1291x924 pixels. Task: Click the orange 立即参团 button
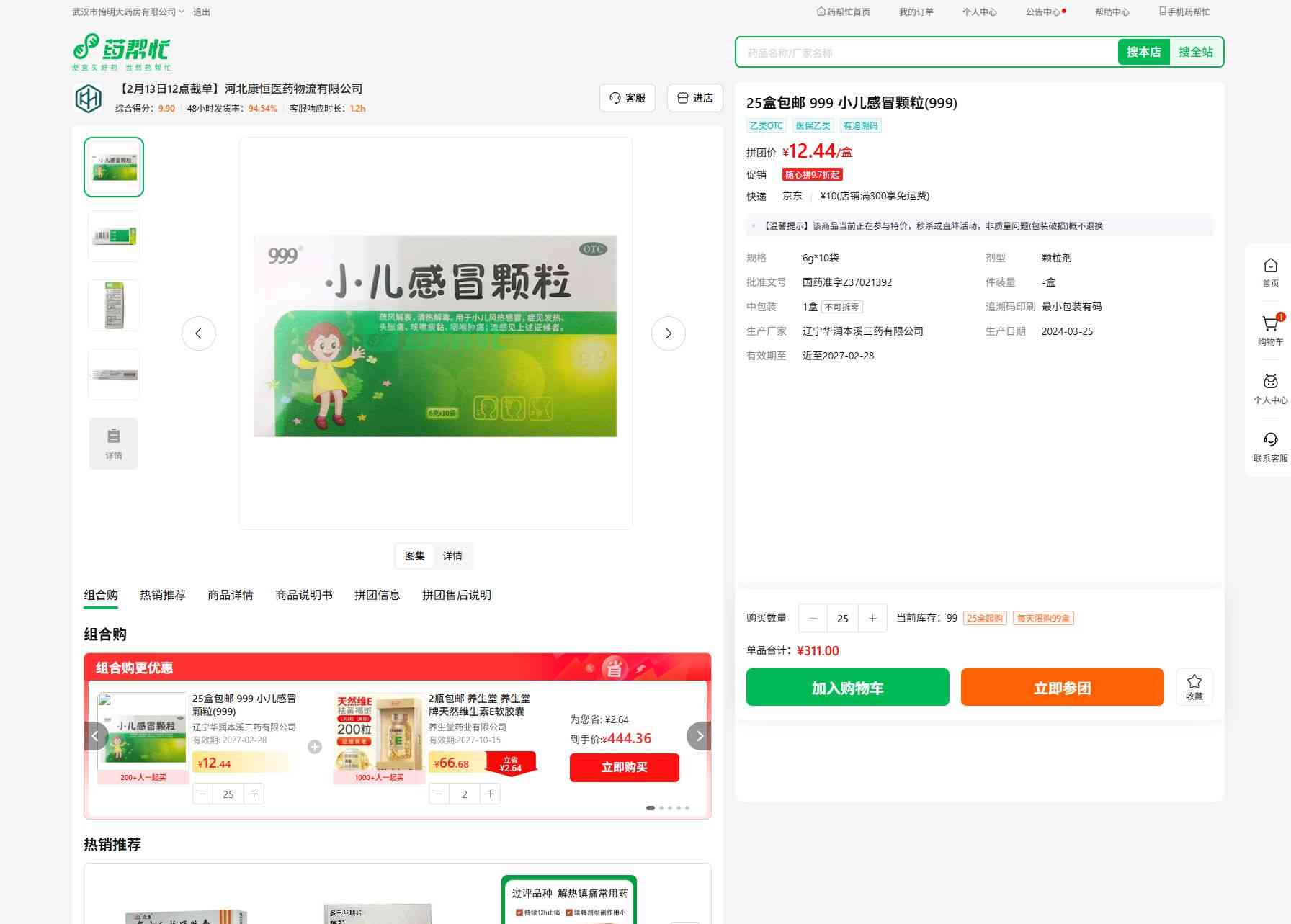(1062, 688)
